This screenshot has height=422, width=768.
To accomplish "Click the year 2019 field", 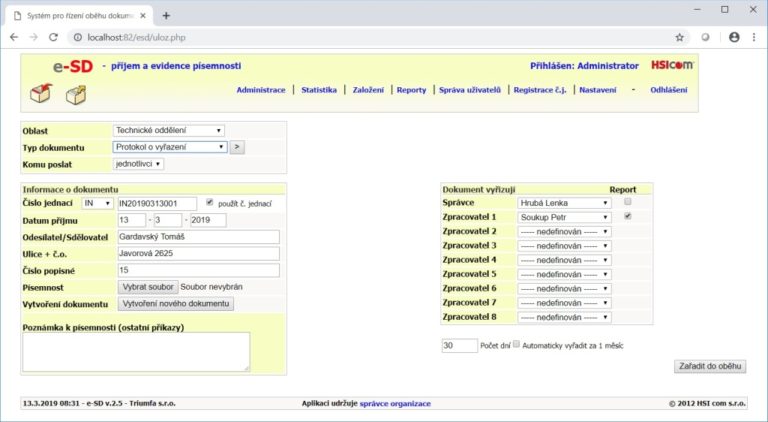I will pyautogui.click(x=208, y=220).
